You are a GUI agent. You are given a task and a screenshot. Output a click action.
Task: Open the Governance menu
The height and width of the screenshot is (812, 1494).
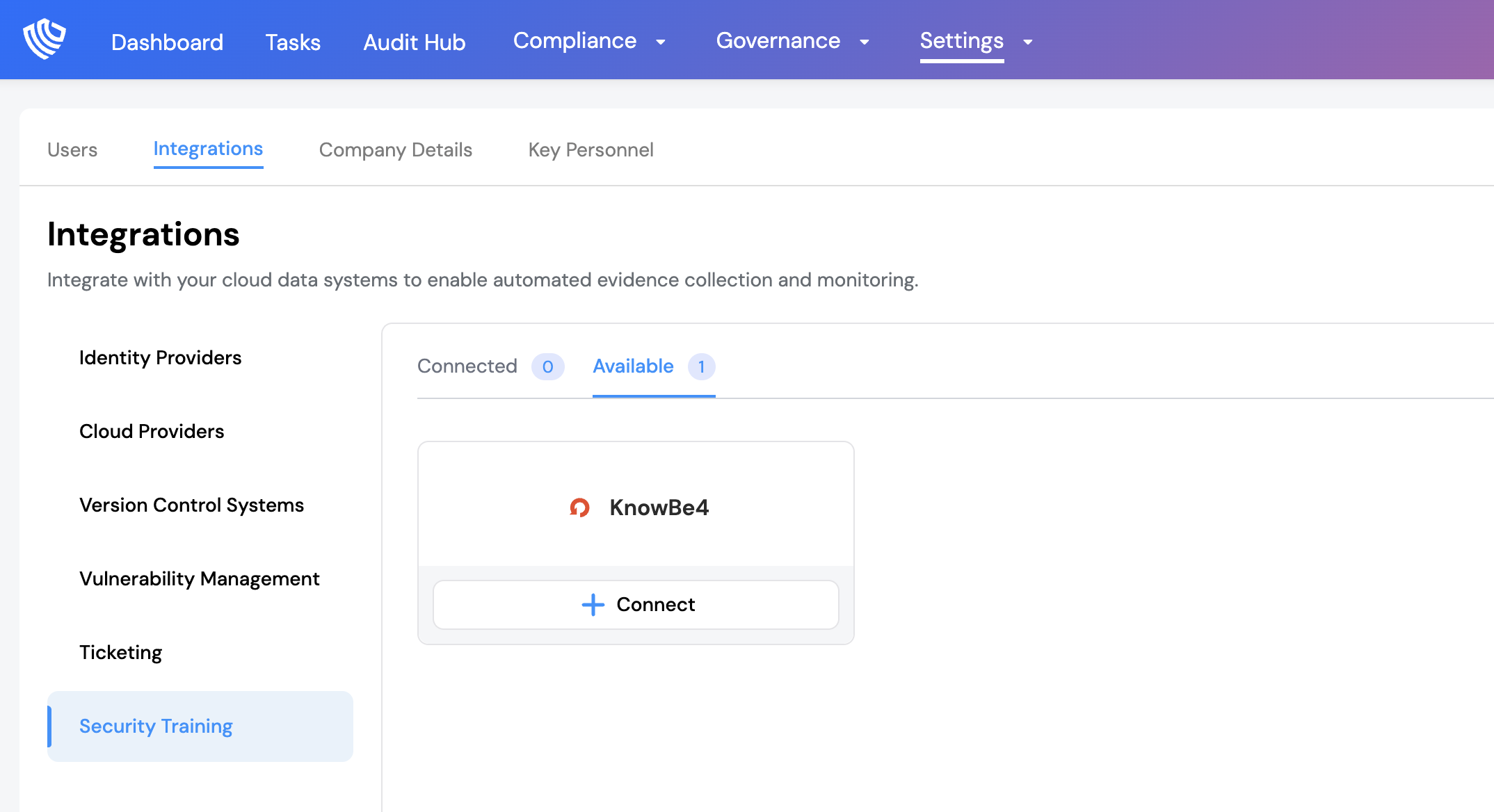click(778, 41)
